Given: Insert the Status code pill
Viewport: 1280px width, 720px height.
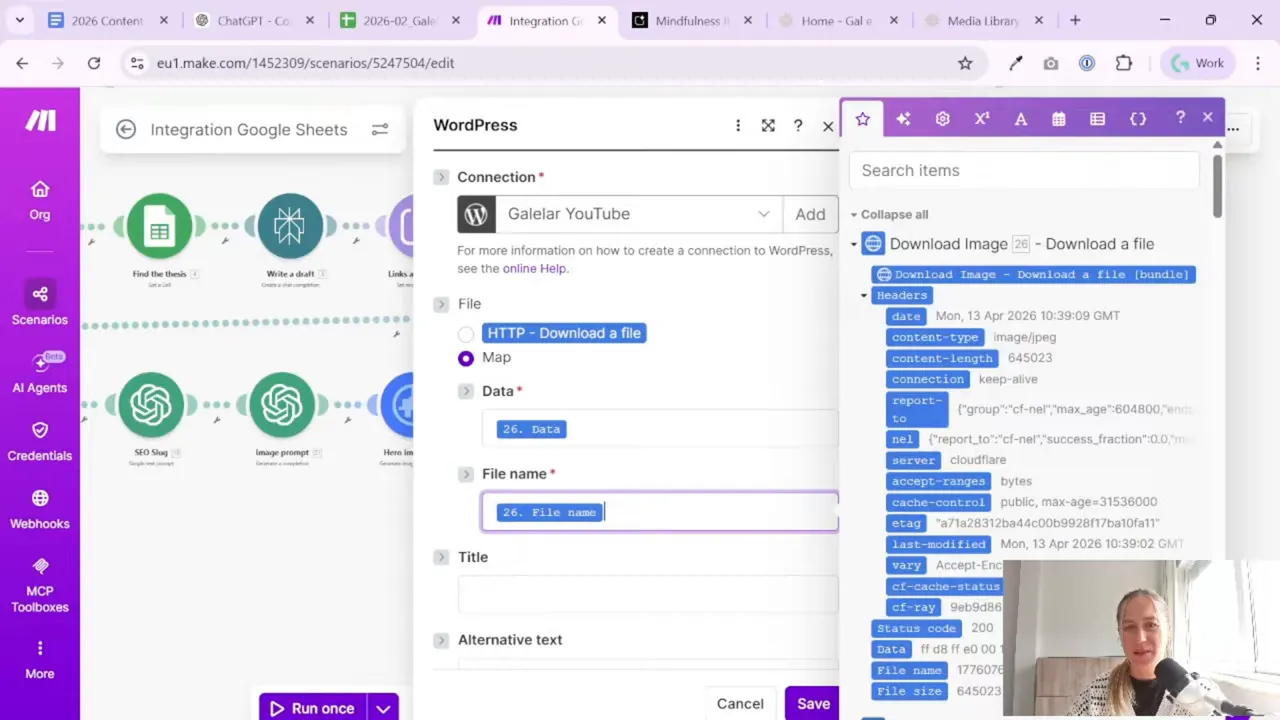Looking at the screenshot, I should click(x=916, y=628).
